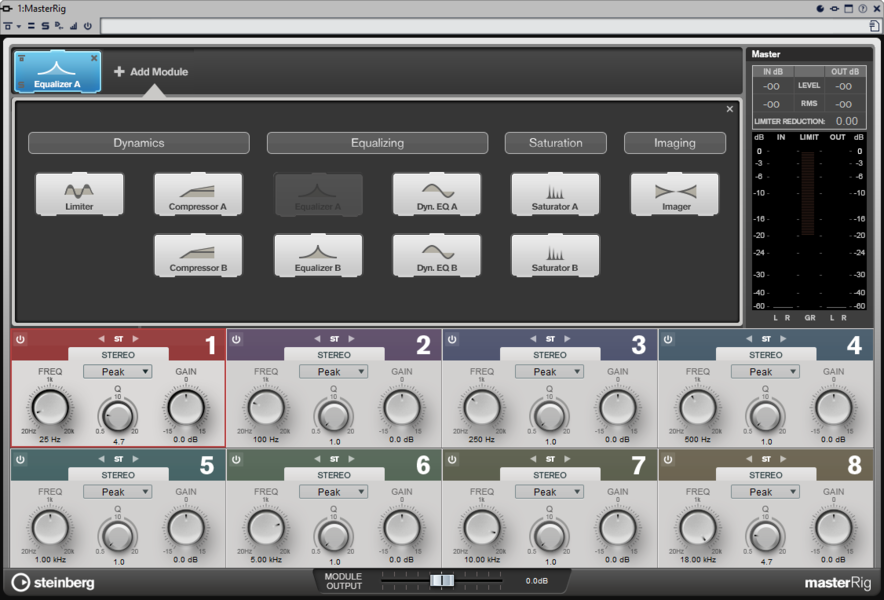Image resolution: width=884 pixels, height=600 pixels.
Task: Click band 1 FREQ knob set to 25 Hz
Action: [x=50, y=408]
